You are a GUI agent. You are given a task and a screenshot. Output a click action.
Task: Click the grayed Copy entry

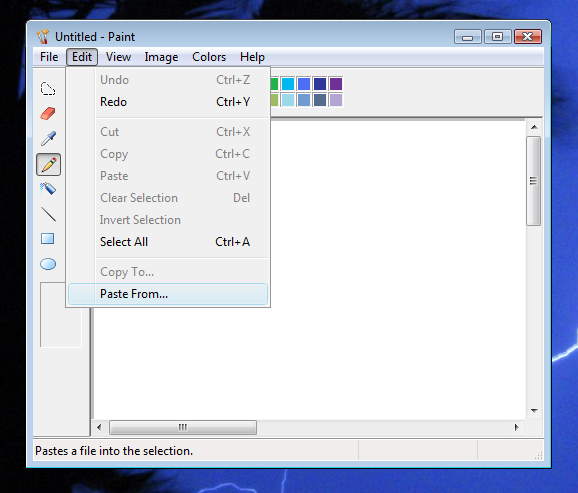click(x=168, y=154)
